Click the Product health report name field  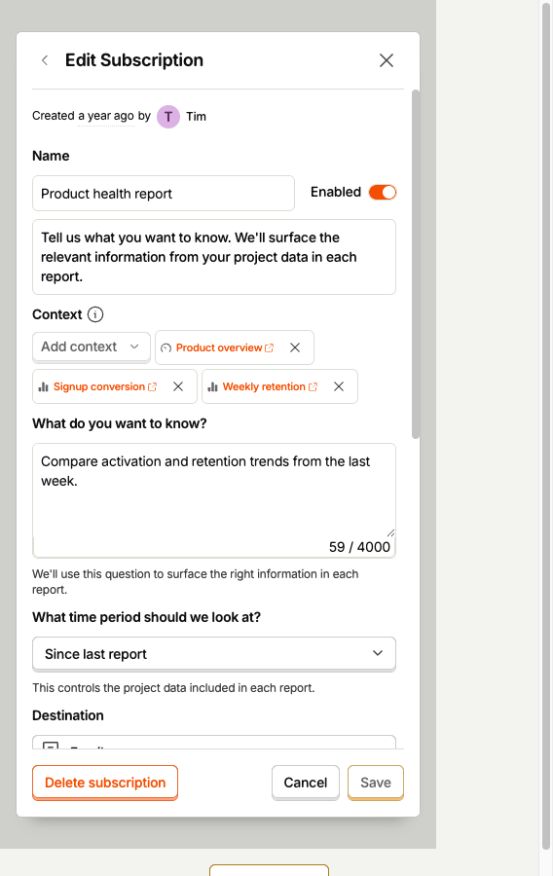point(163,193)
